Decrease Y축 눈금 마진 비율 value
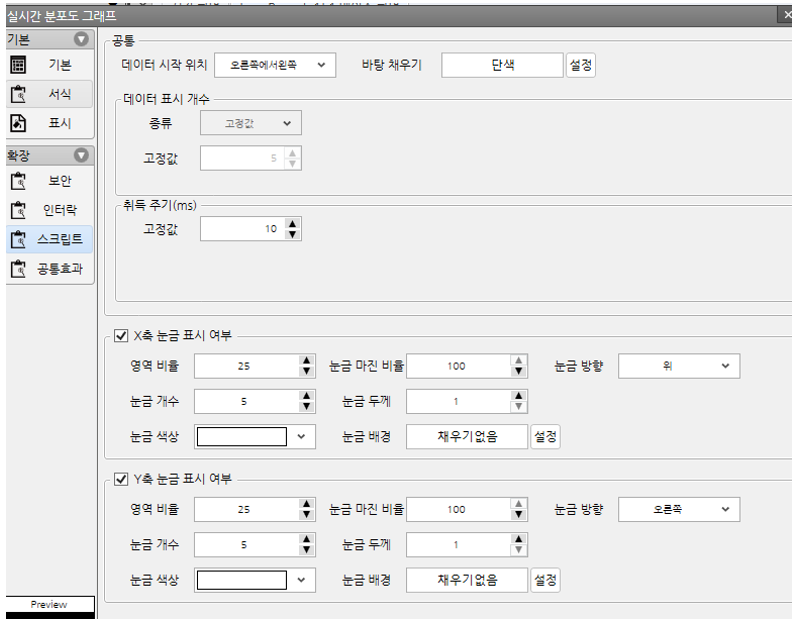This screenshot has width=797, height=625. click(x=518, y=514)
